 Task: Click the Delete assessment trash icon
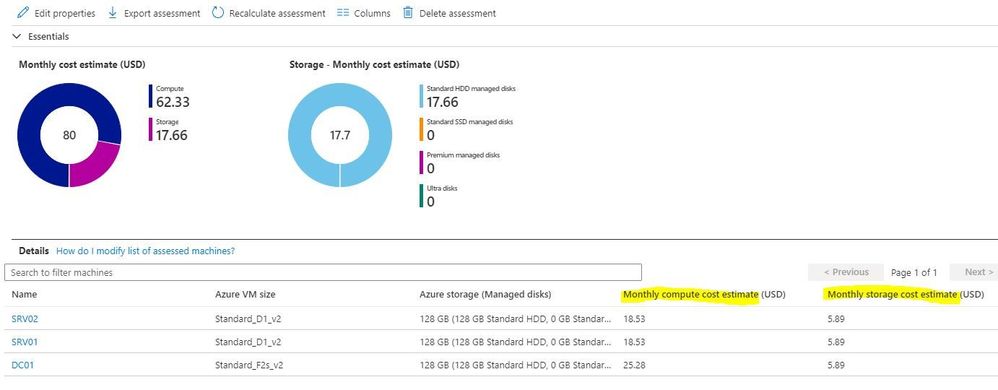point(408,13)
